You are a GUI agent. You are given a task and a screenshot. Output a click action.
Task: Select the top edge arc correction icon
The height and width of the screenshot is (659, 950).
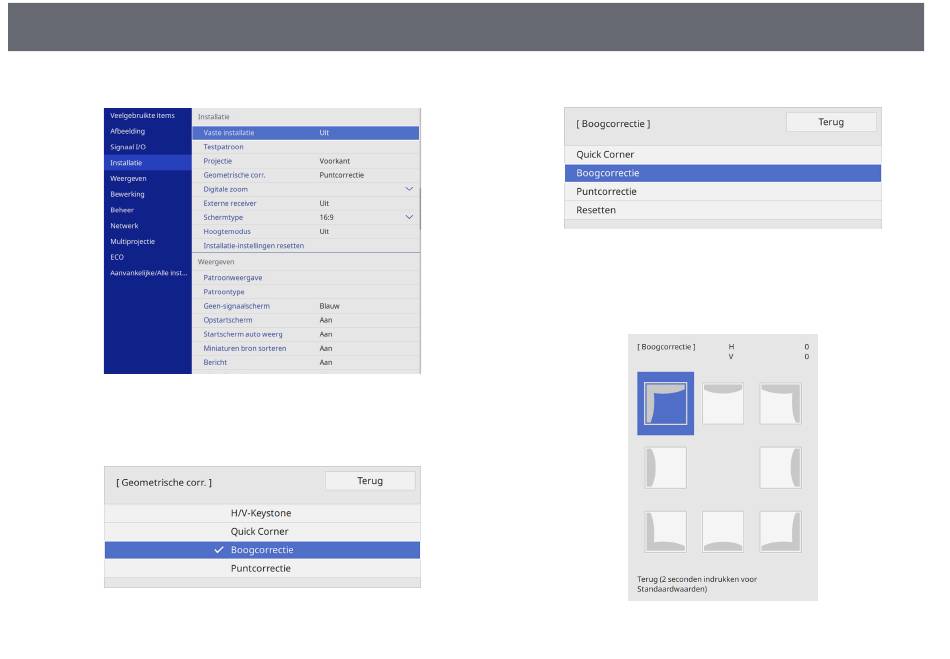click(723, 403)
